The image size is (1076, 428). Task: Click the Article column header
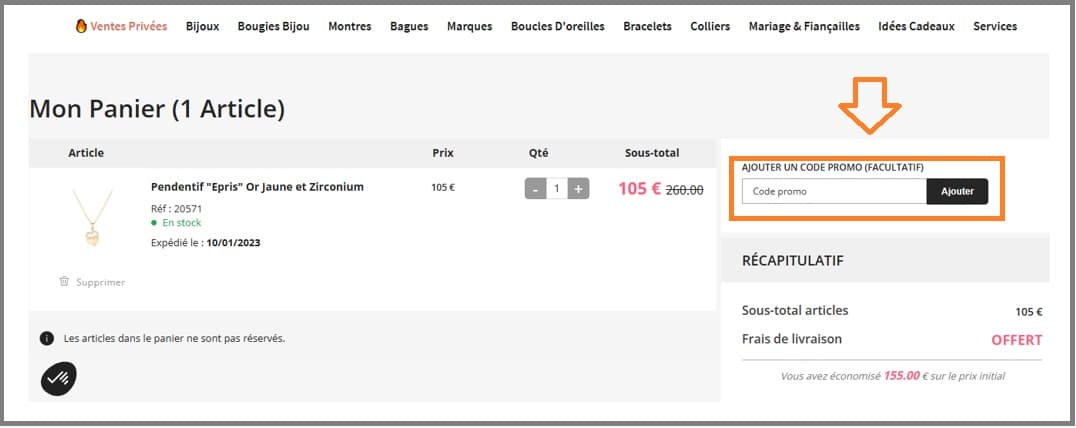point(86,153)
